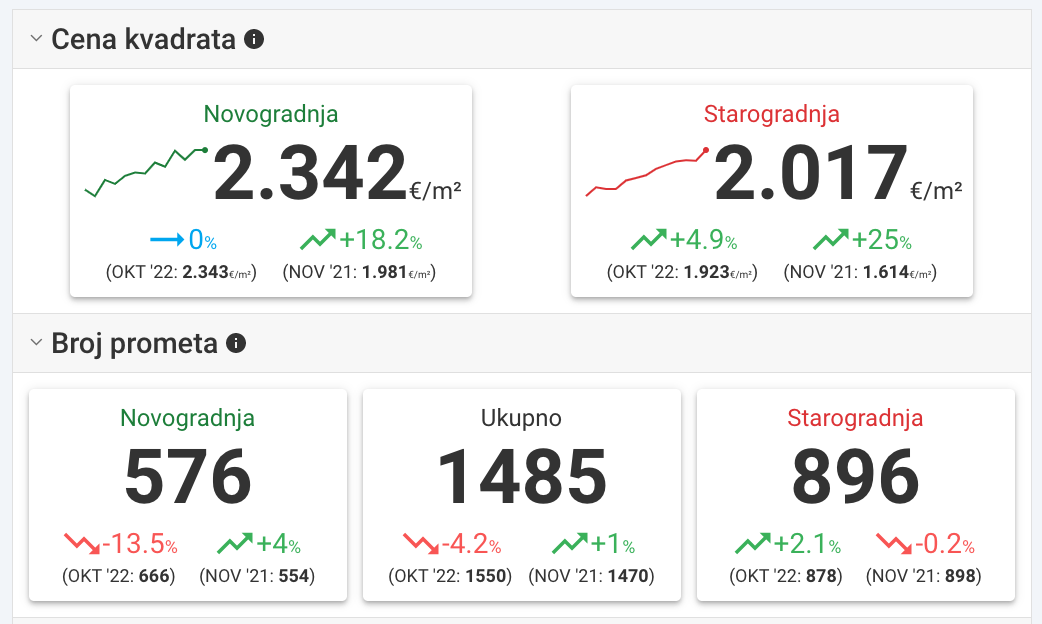Click the green up arrow next to +18.2%

(317, 240)
